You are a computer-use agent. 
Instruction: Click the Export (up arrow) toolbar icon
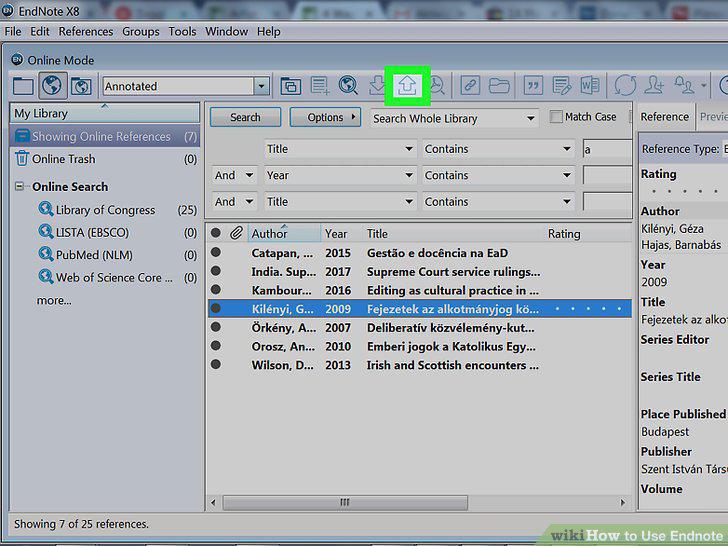[407, 86]
